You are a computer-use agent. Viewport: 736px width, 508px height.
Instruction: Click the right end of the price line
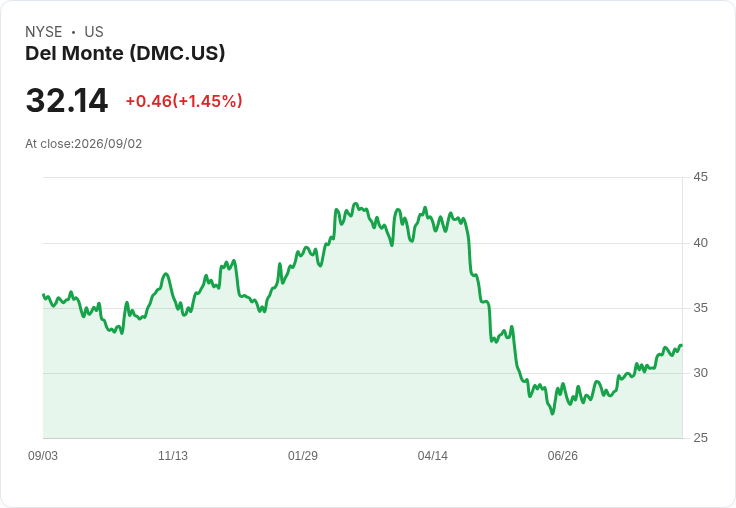point(681,346)
